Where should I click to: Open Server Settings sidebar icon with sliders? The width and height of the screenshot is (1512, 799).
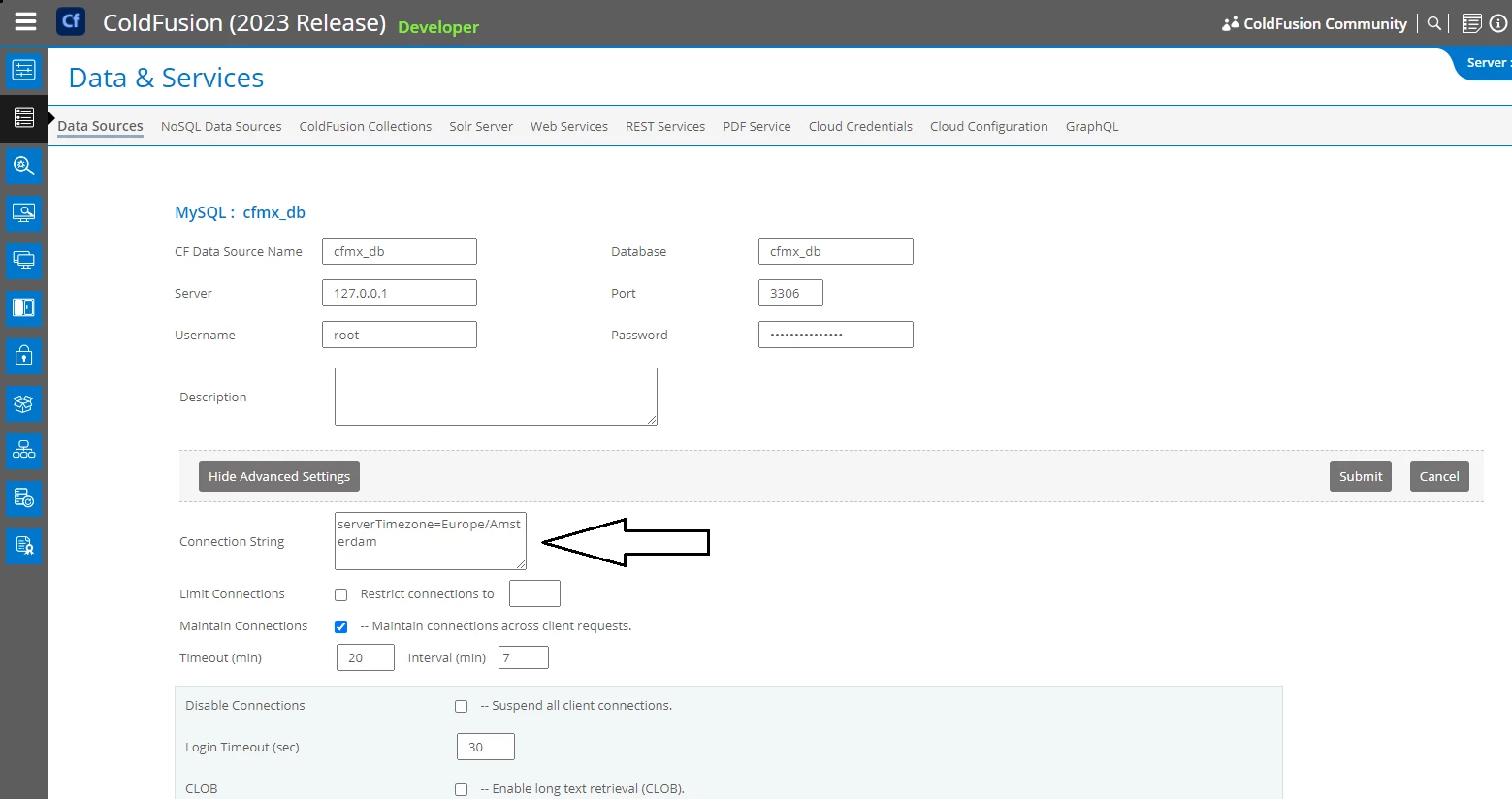click(23, 70)
